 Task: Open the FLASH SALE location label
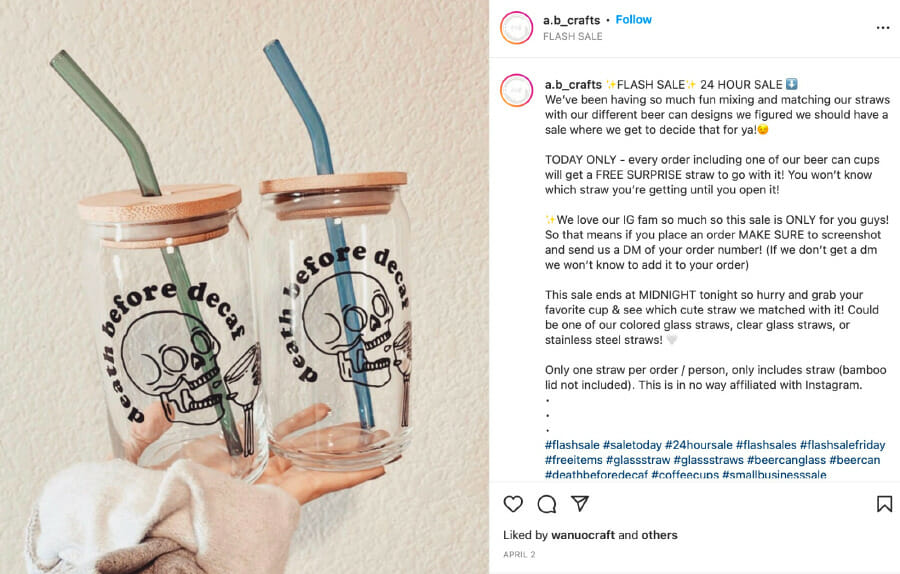[572, 36]
